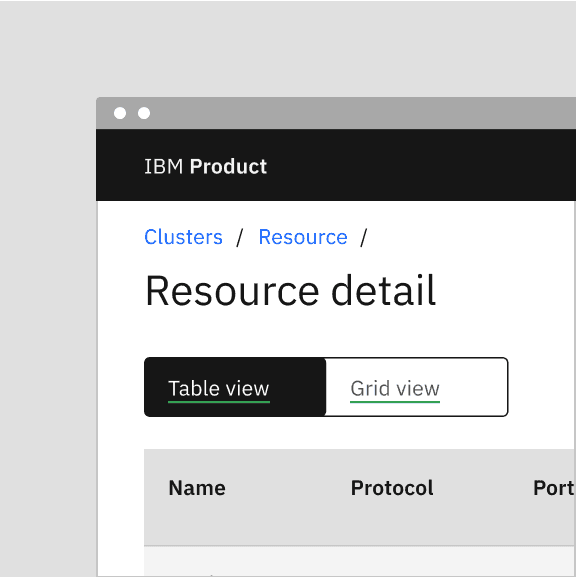
Task: Click the bold Product word in header
Action: pyautogui.click(x=228, y=166)
